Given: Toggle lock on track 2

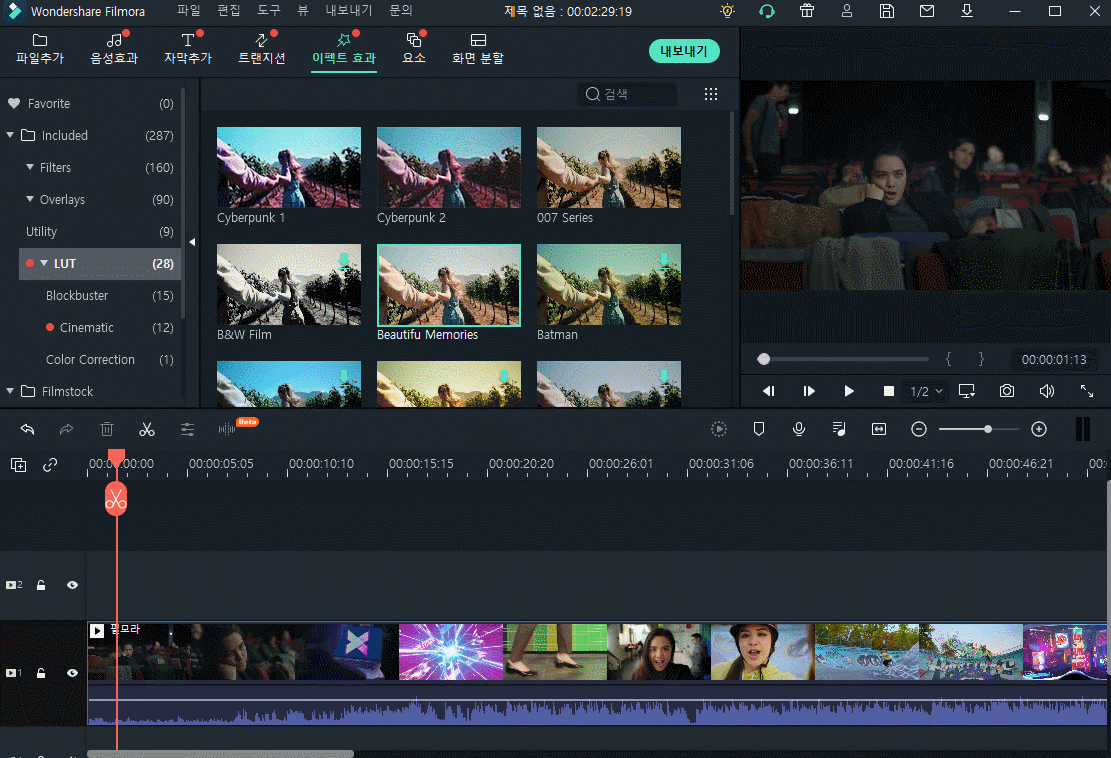Looking at the screenshot, I should click(41, 585).
